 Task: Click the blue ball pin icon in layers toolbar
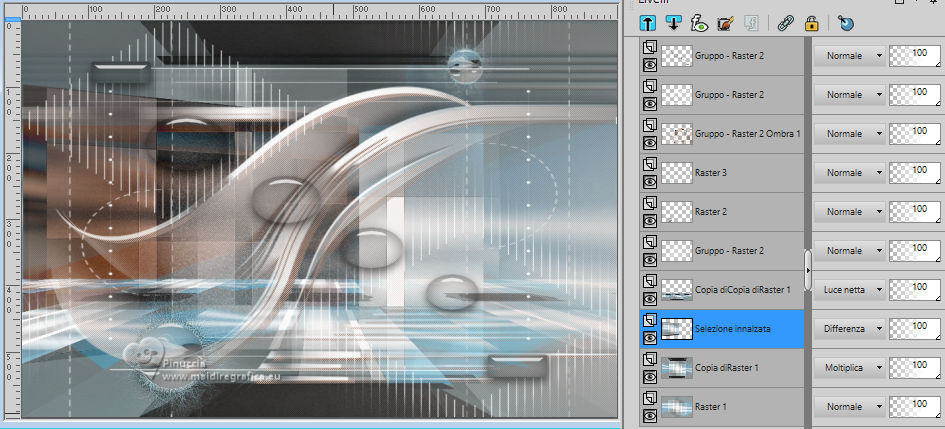(846, 23)
